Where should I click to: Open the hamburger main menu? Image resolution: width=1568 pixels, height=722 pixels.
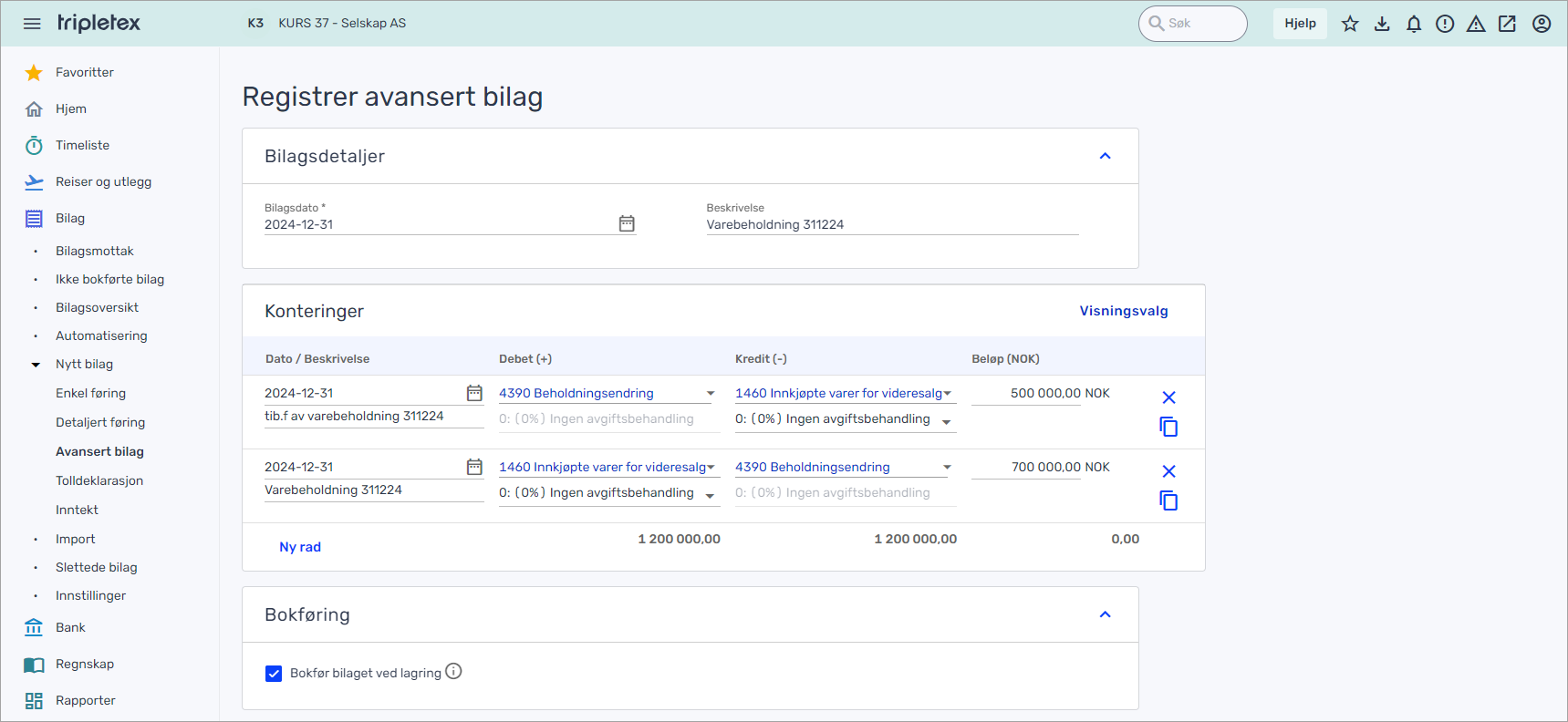[32, 24]
